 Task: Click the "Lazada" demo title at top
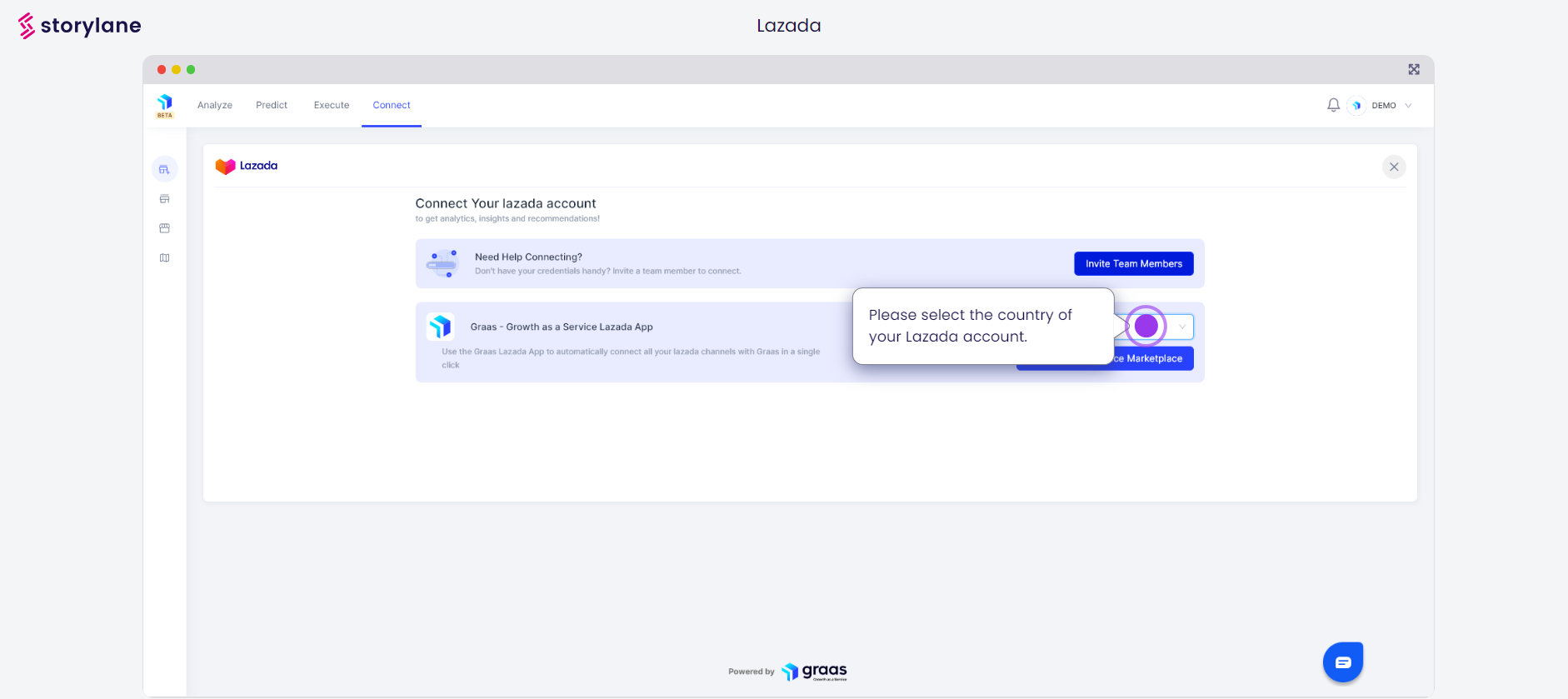click(789, 26)
